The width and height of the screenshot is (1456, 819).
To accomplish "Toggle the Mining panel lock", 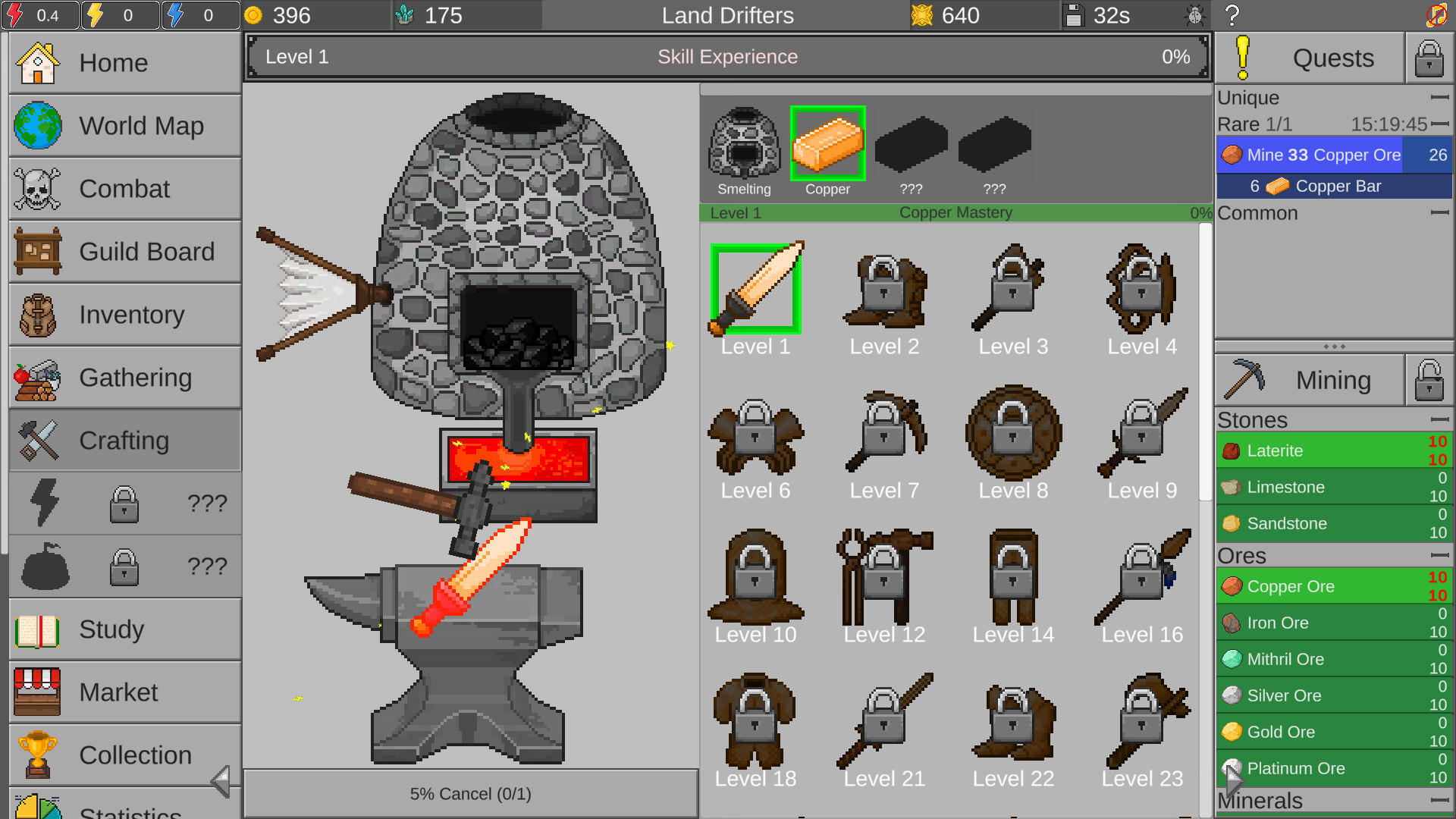I will [1429, 379].
